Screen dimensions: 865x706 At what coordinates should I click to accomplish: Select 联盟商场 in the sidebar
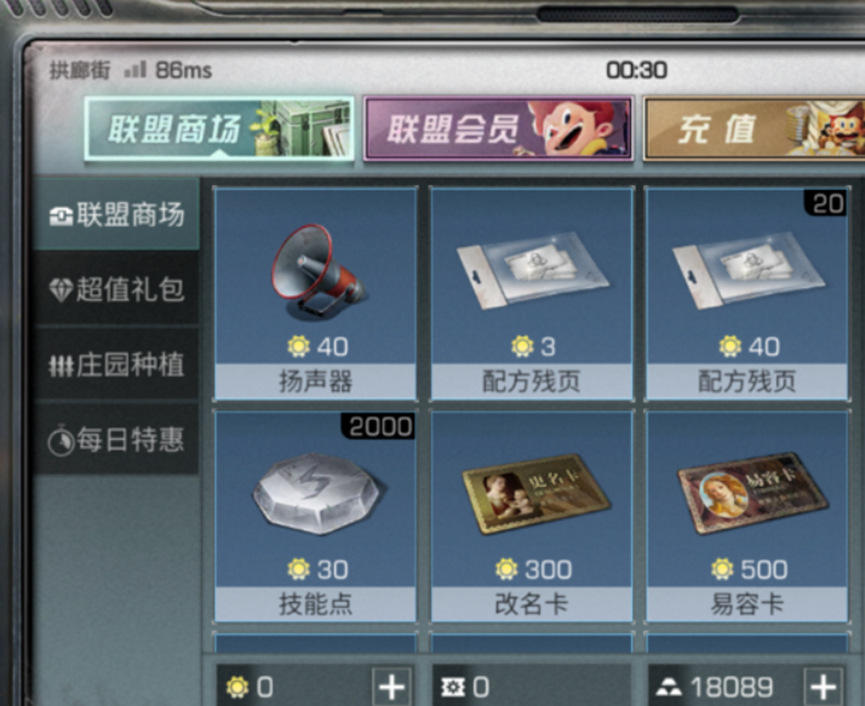(x=116, y=214)
